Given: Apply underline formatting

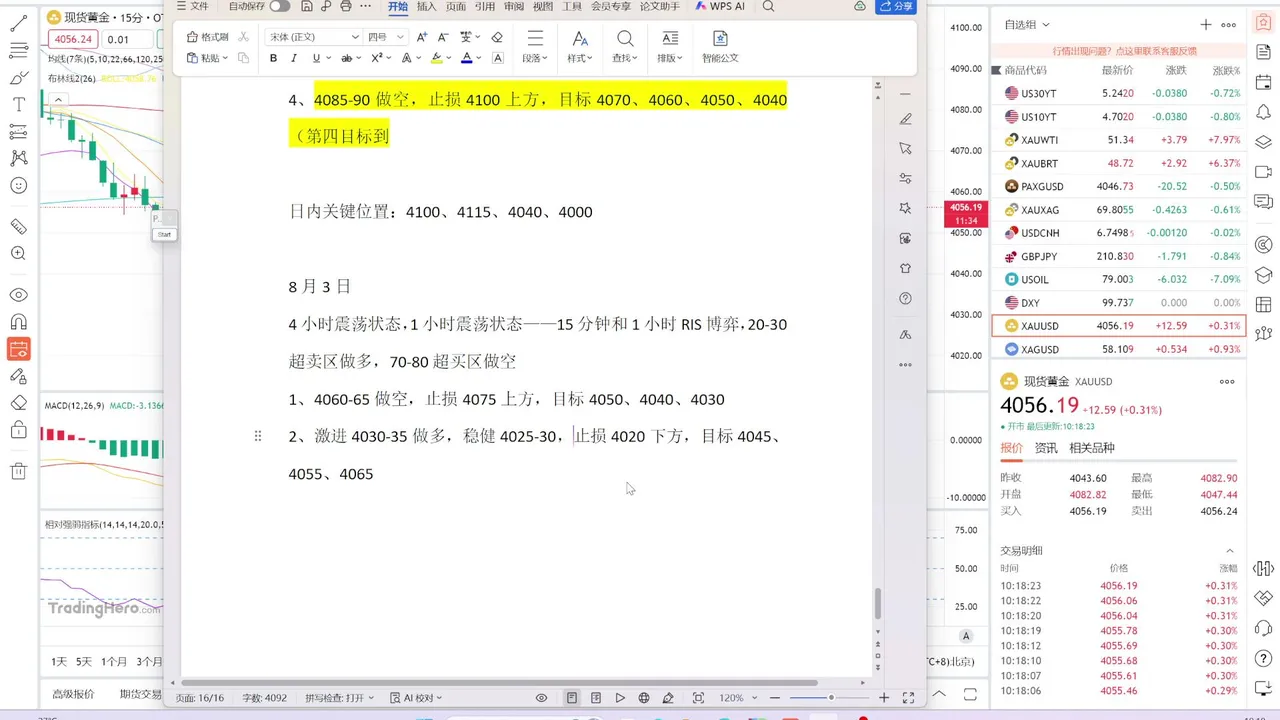Looking at the screenshot, I should (x=316, y=58).
